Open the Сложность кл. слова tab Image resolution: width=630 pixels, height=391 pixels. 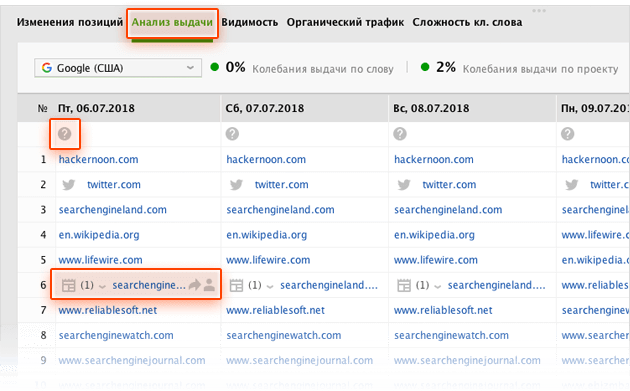pyautogui.click(x=467, y=22)
